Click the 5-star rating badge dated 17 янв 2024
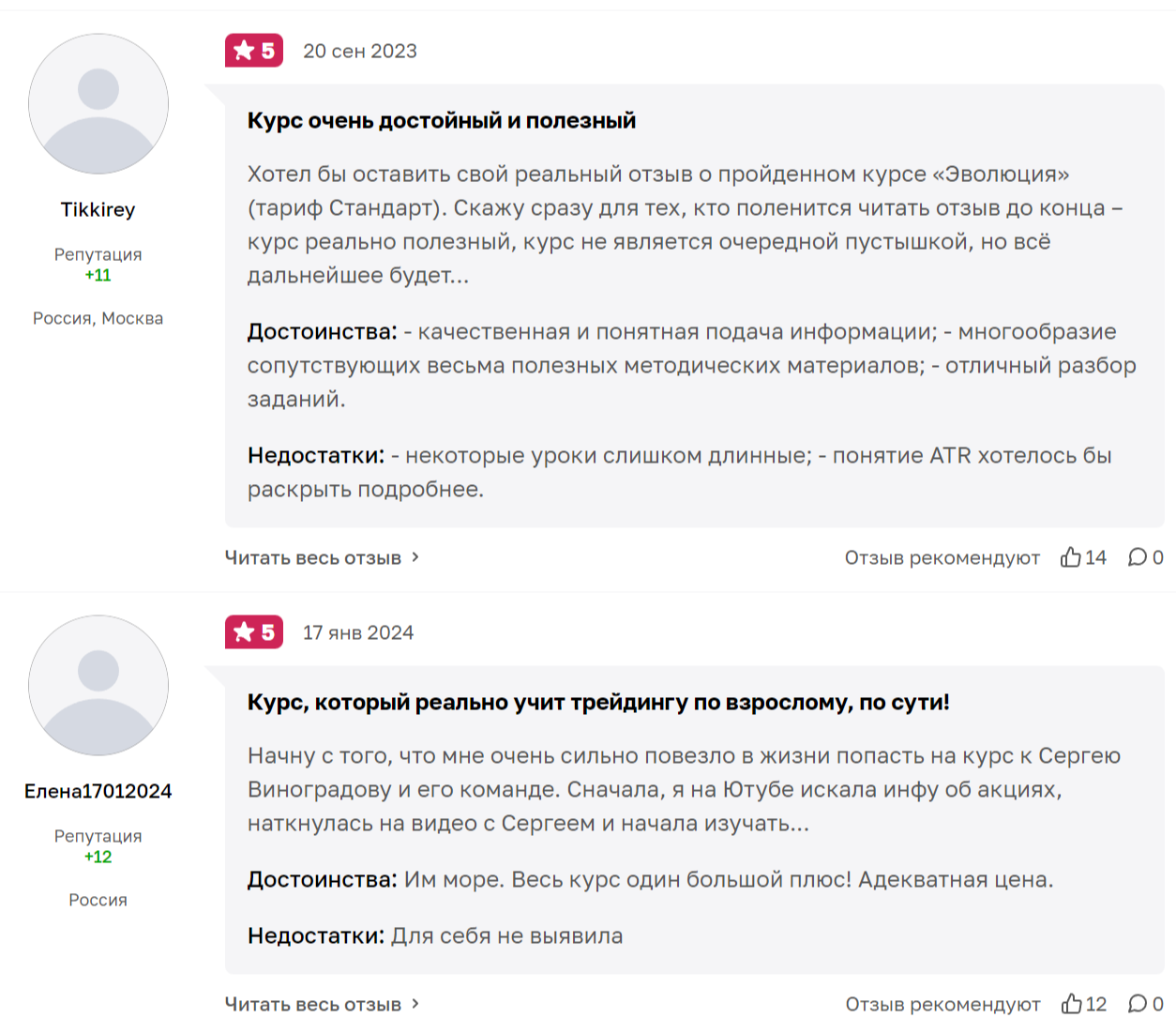Image resolution: width=1176 pixels, height=1033 pixels. click(x=254, y=632)
